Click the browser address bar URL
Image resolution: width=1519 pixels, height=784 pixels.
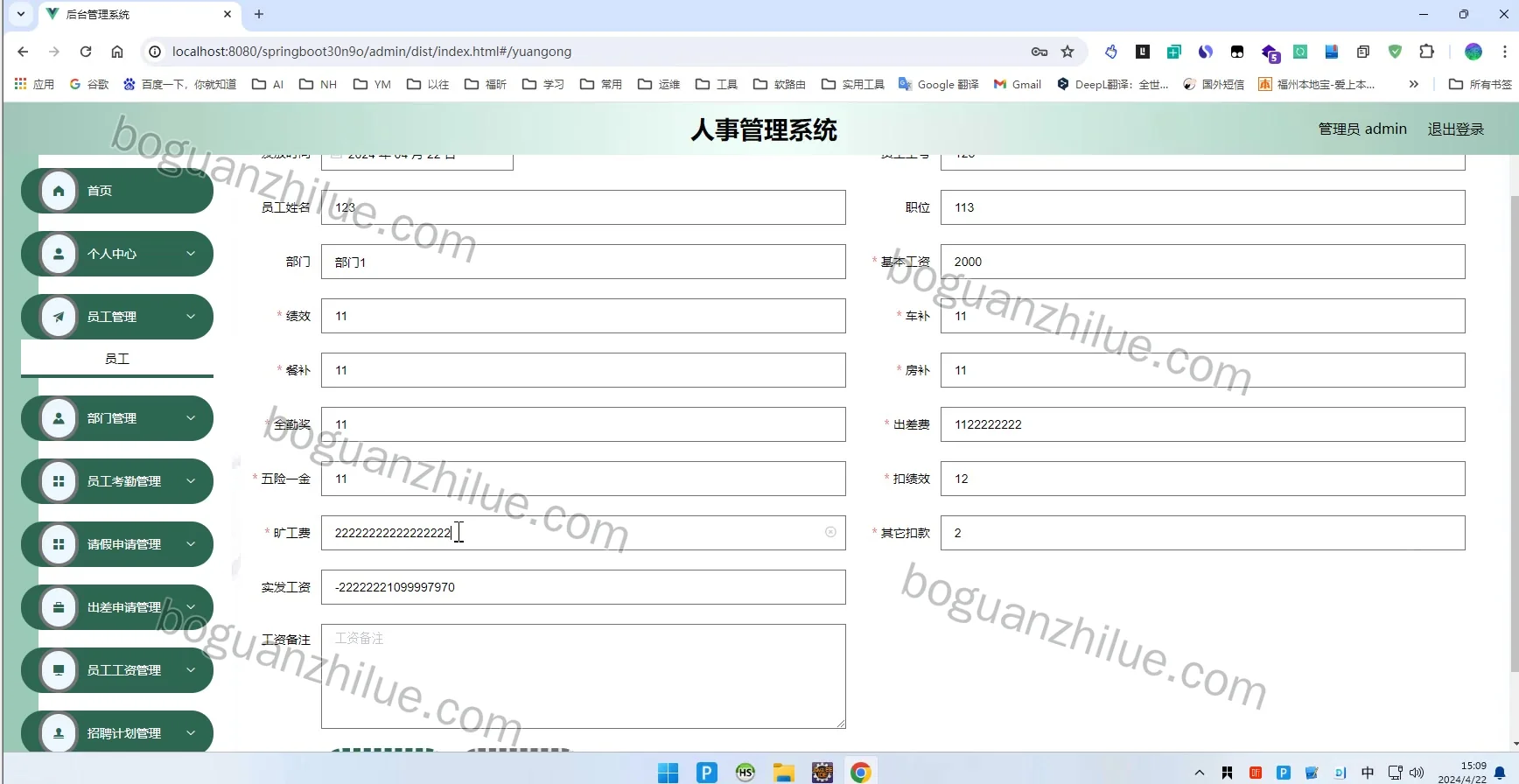click(372, 52)
